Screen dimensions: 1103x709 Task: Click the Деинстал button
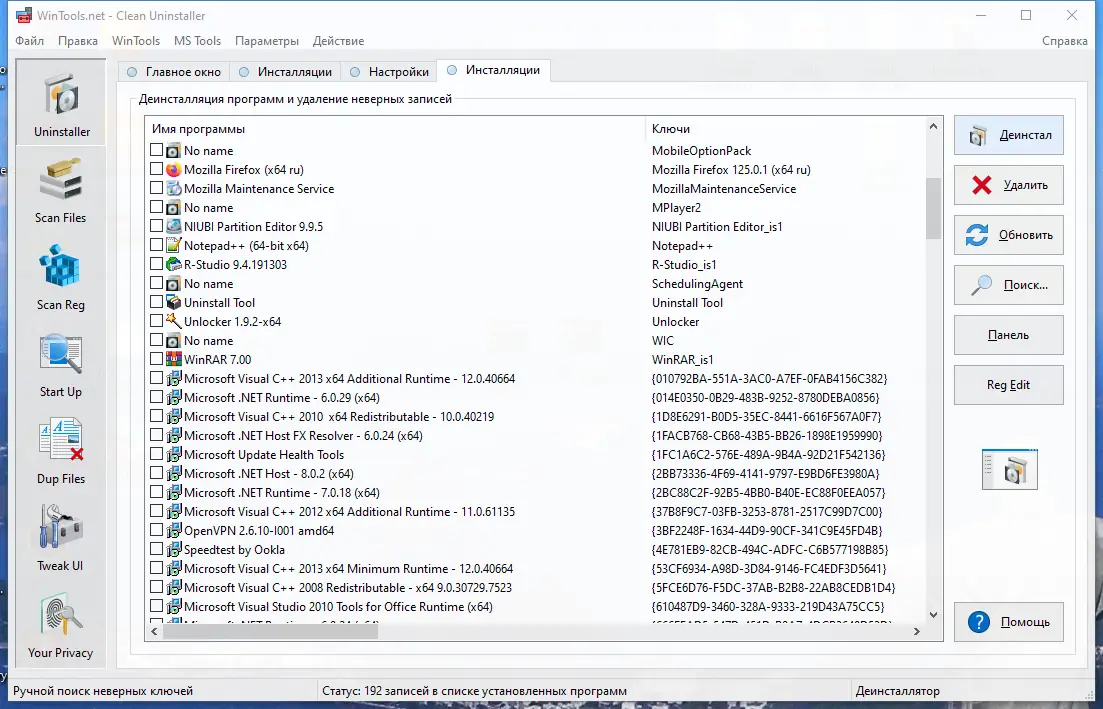tap(1008, 135)
